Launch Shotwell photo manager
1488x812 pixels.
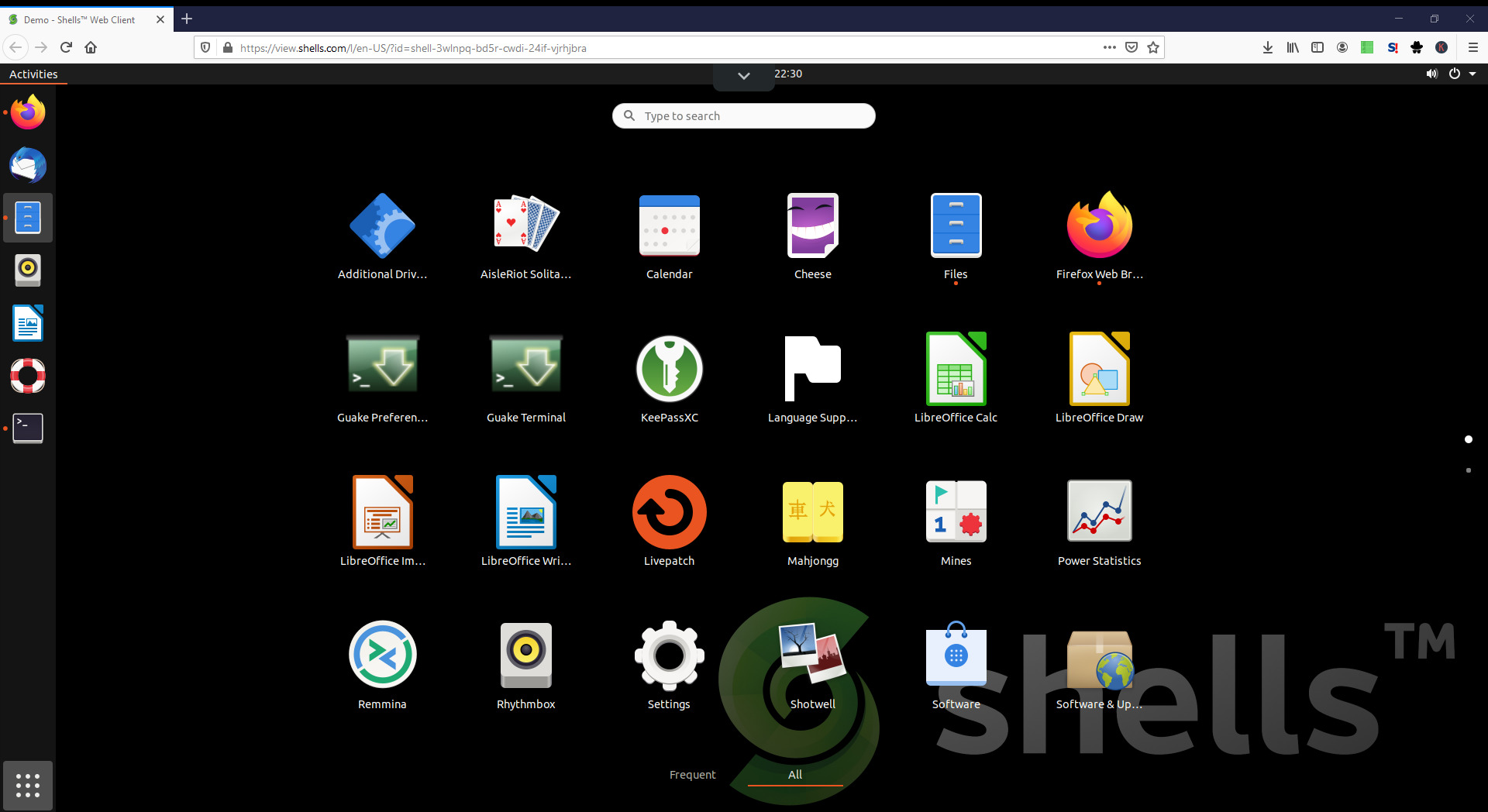coord(813,666)
